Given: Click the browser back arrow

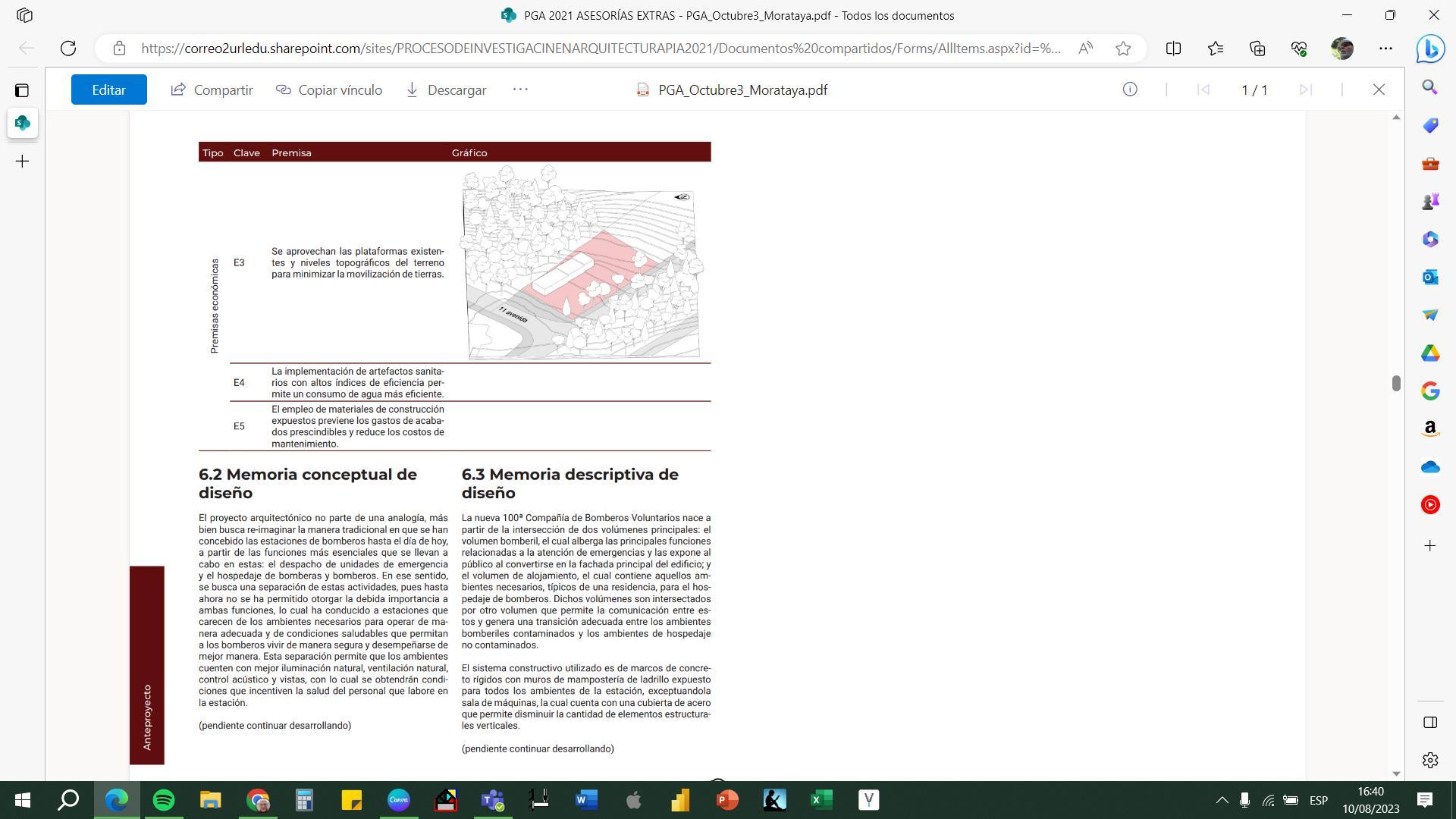Looking at the screenshot, I should pyautogui.click(x=27, y=49).
